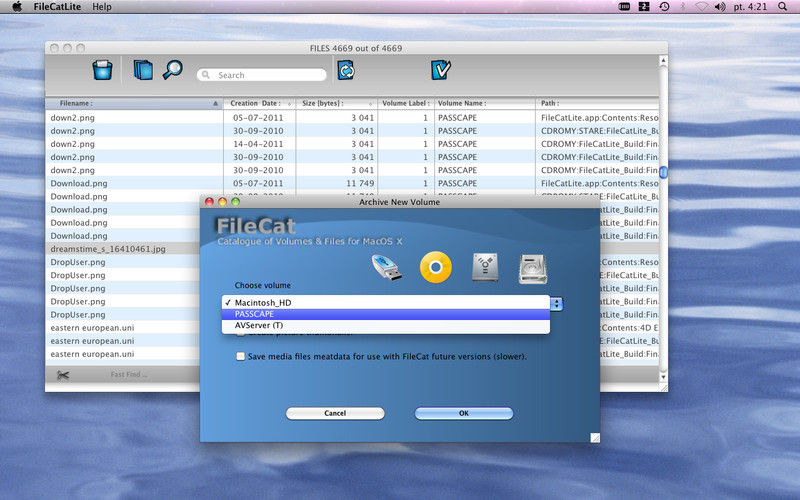Open the Help menu

102,7
